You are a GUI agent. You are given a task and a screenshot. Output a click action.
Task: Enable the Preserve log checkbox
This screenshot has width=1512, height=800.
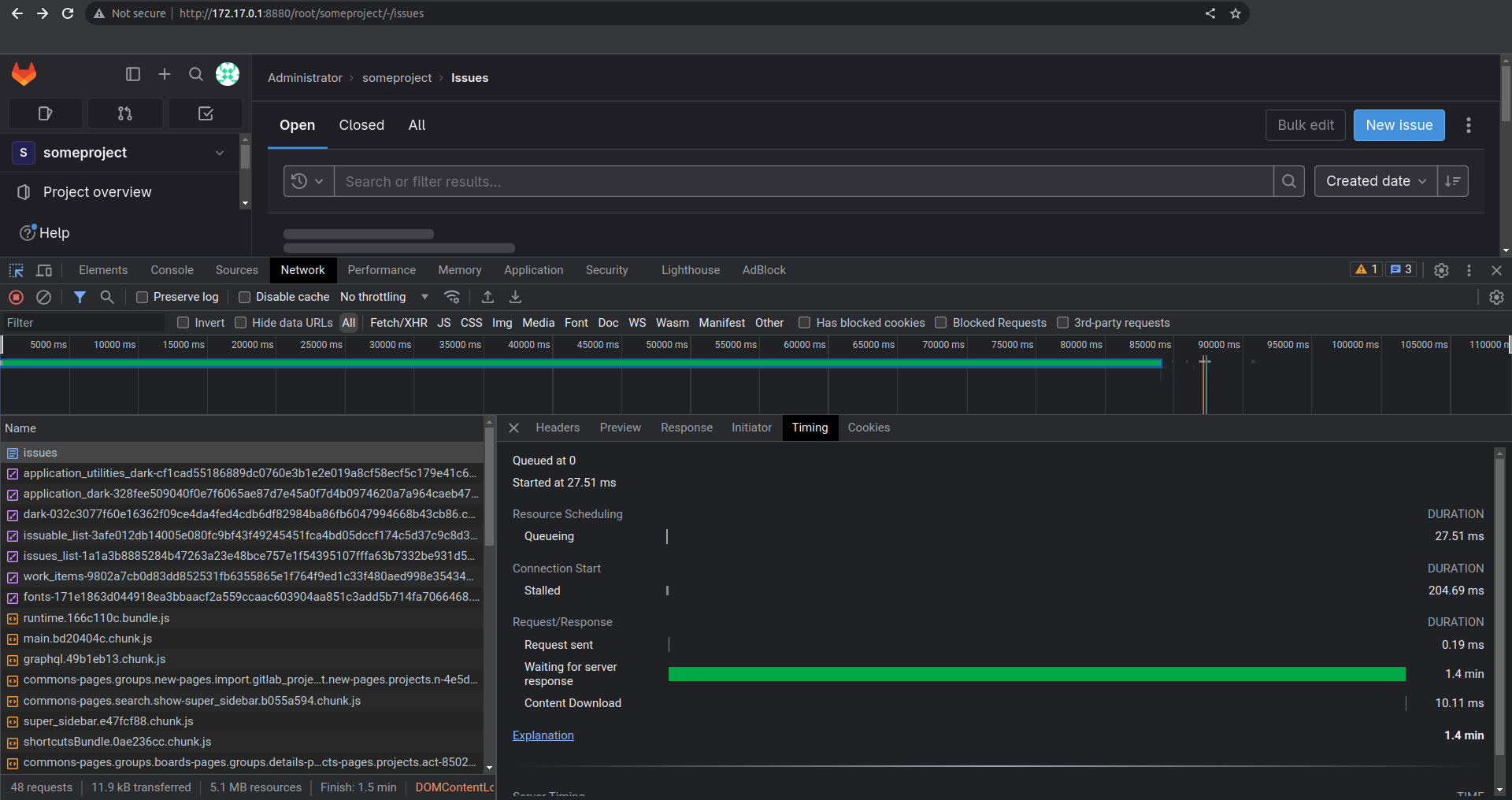pyautogui.click(x=143, y=297)
